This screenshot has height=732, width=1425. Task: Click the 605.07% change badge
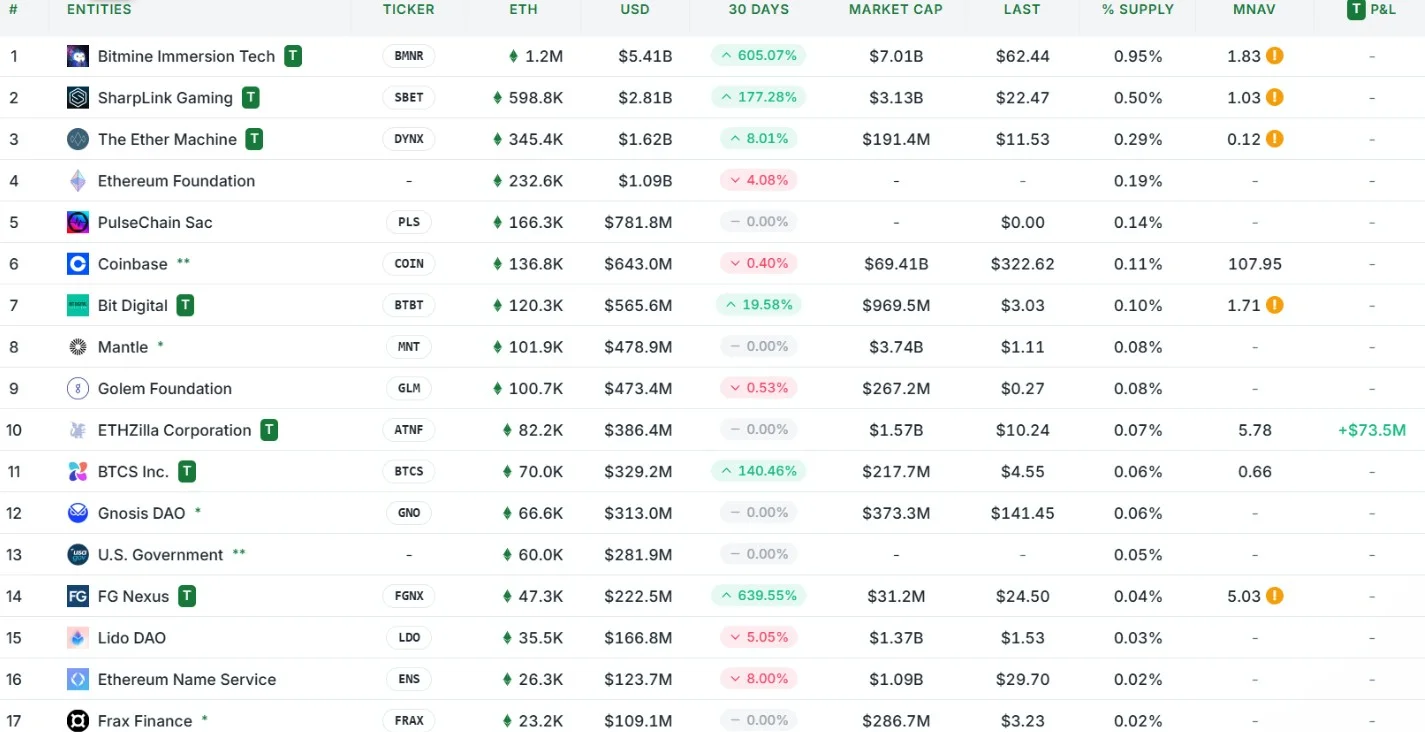[x=758, y=56]
